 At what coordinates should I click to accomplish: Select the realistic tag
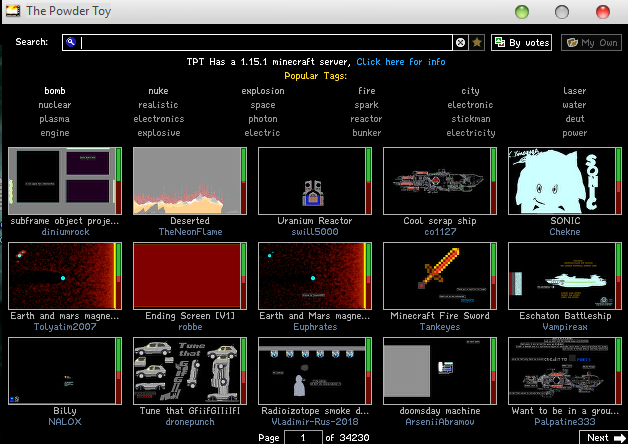click(158, 105)
